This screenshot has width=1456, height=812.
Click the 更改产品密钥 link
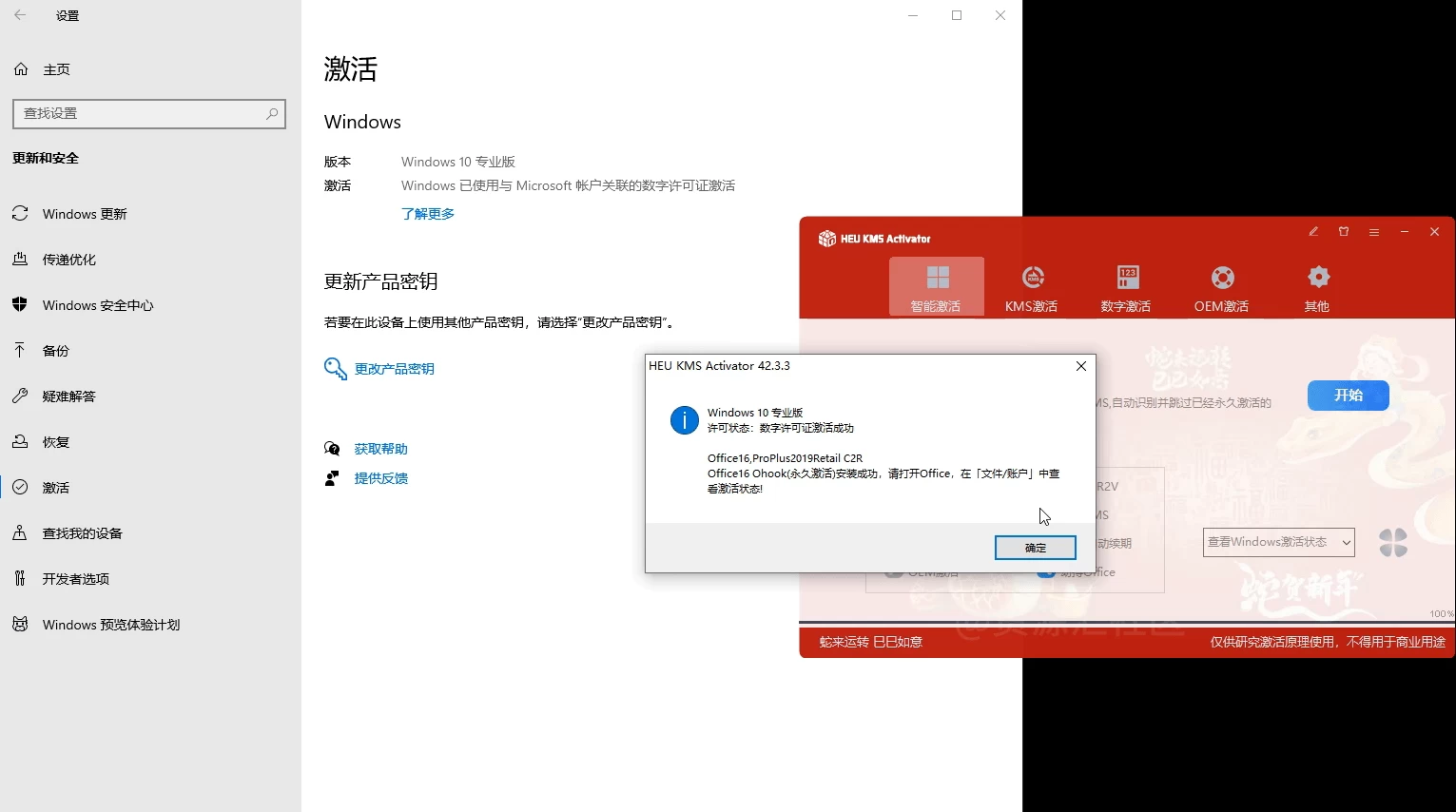click(x=394, y=369)
